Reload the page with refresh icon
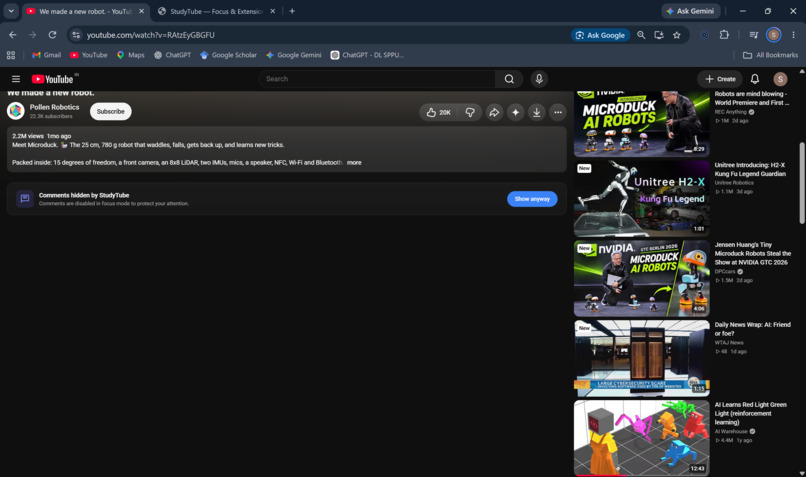Screen dimensions: 806x477 [52, 35]
